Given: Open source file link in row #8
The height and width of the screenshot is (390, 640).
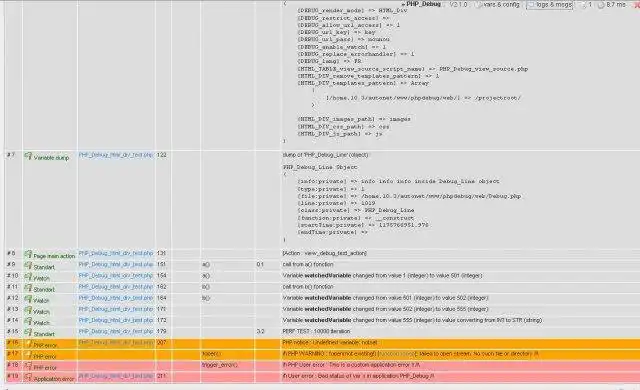Looking at the screenshot, I should [x=116, y=253].
